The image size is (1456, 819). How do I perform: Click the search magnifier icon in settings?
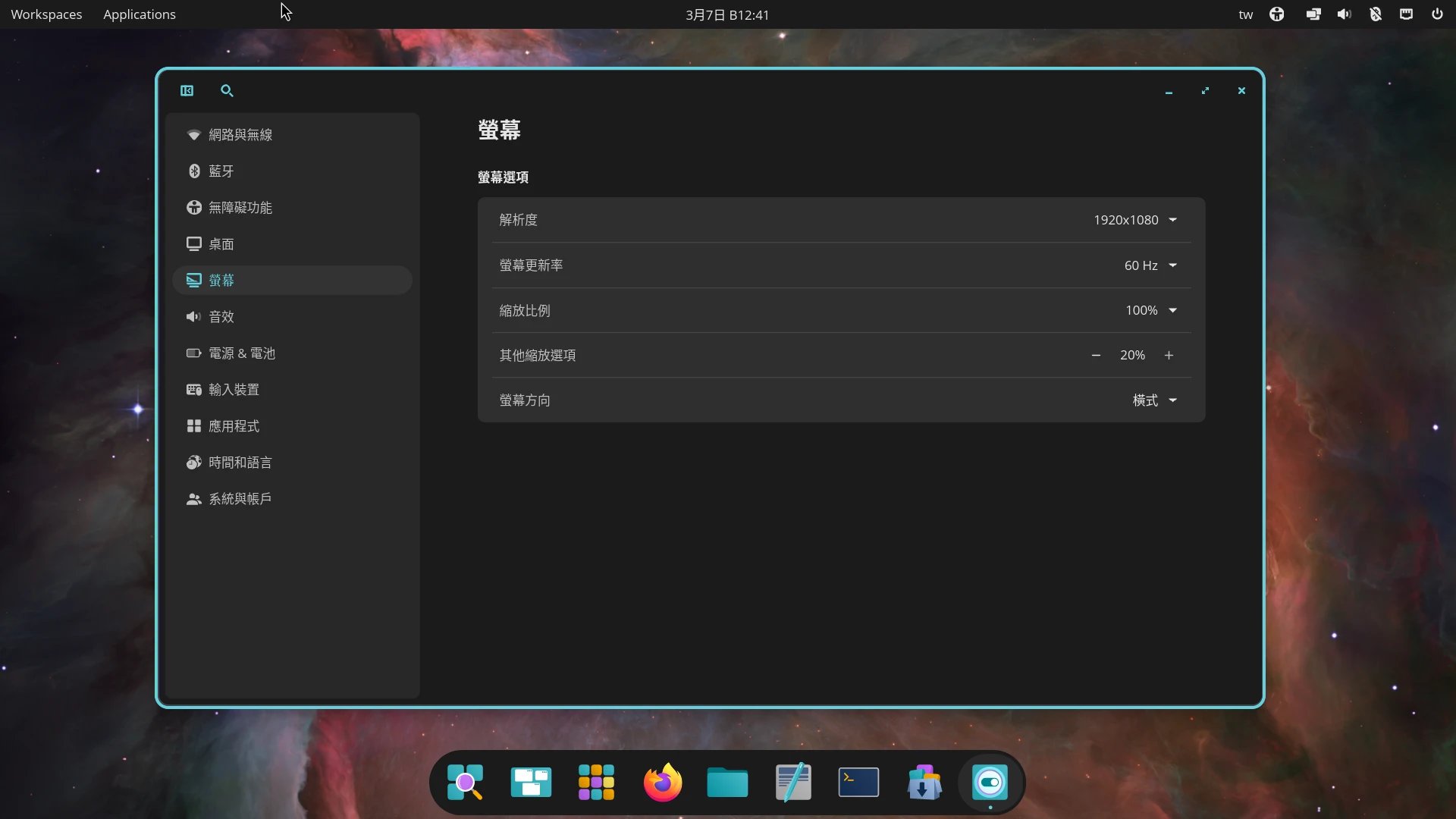(227, 91)
